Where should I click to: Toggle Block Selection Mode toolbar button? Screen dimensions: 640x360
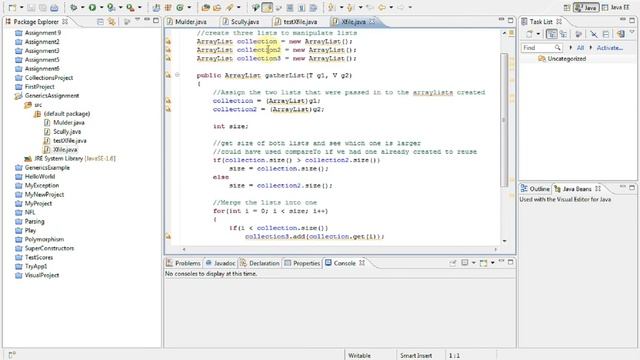click(290, 7)
